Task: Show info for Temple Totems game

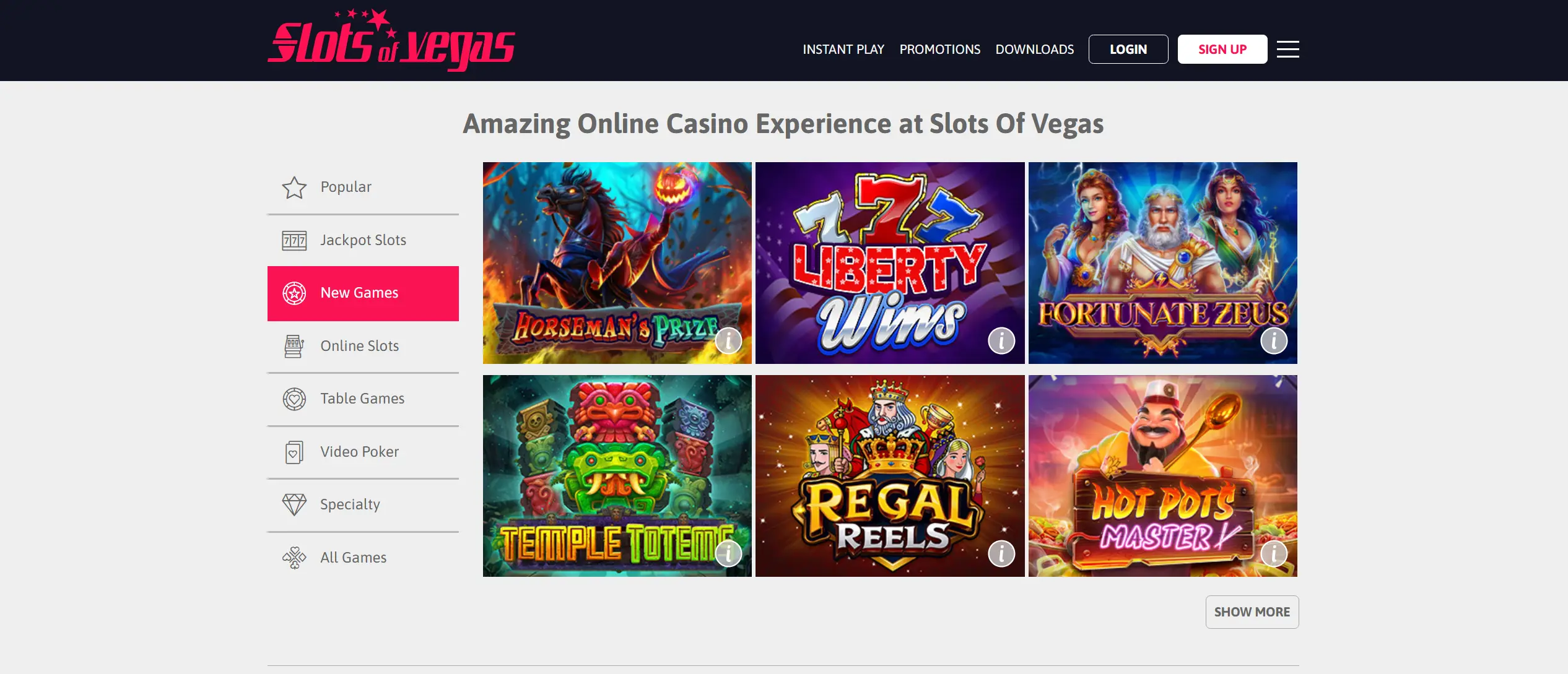Action: [x=728, y=553]
